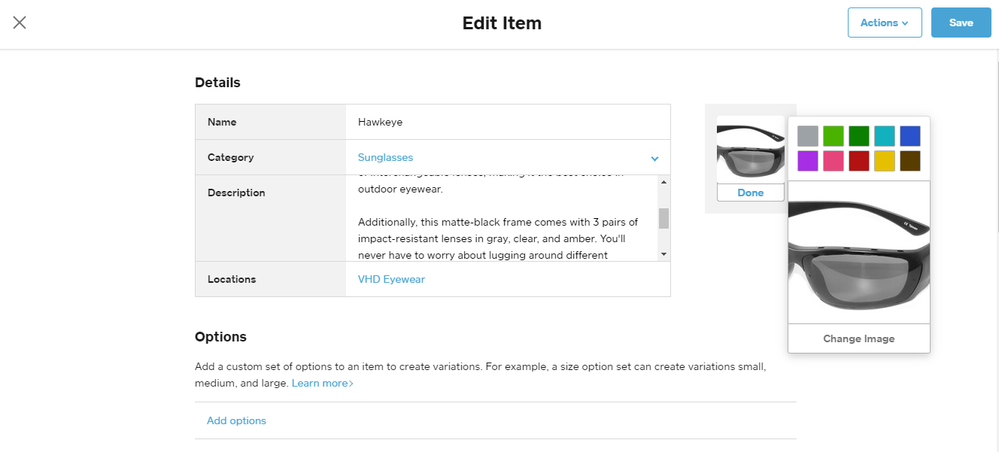Open the Actions dropdown menu

[884, 23]
